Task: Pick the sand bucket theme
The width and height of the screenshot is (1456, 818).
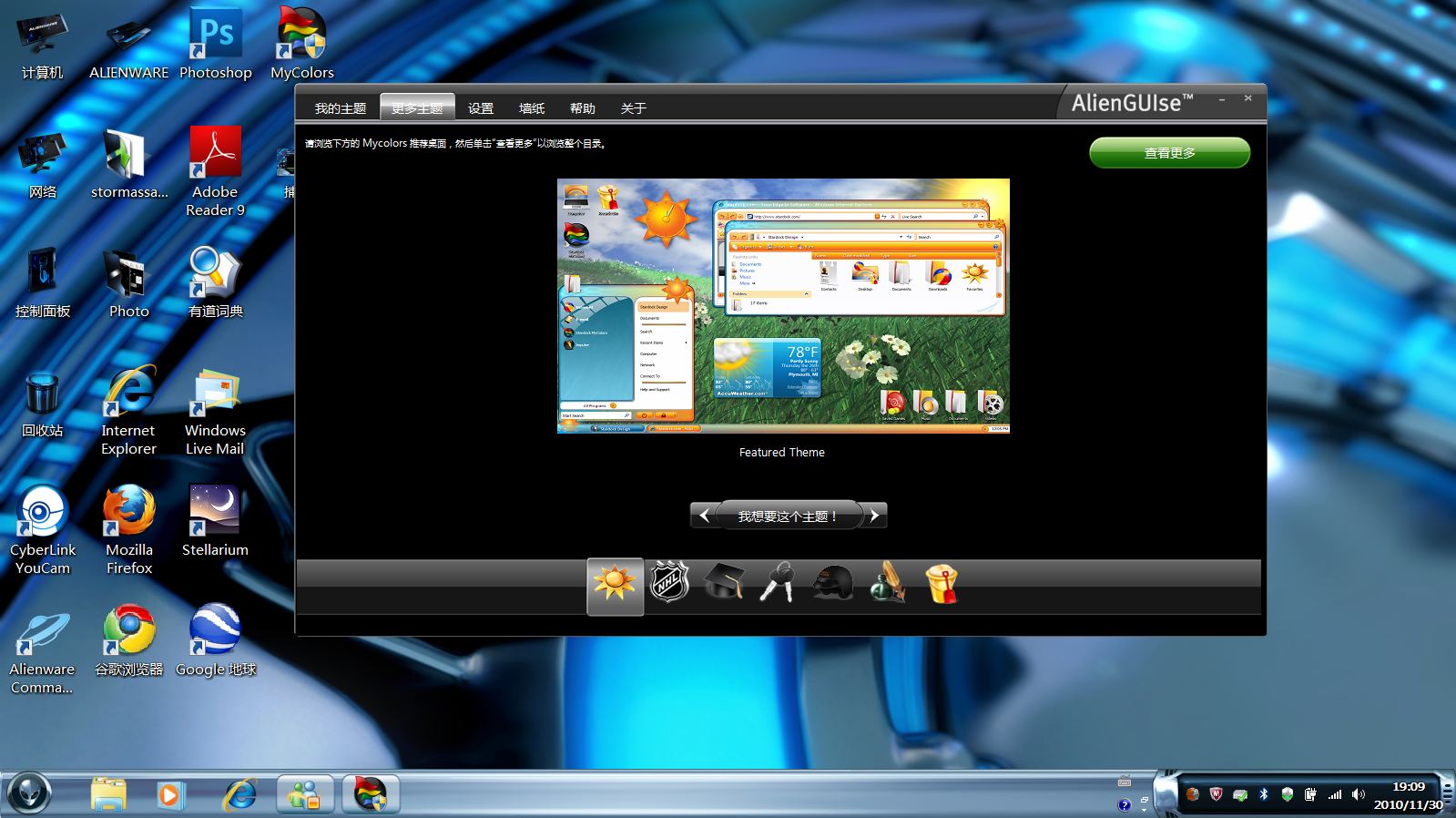Action: click(942, 584)
